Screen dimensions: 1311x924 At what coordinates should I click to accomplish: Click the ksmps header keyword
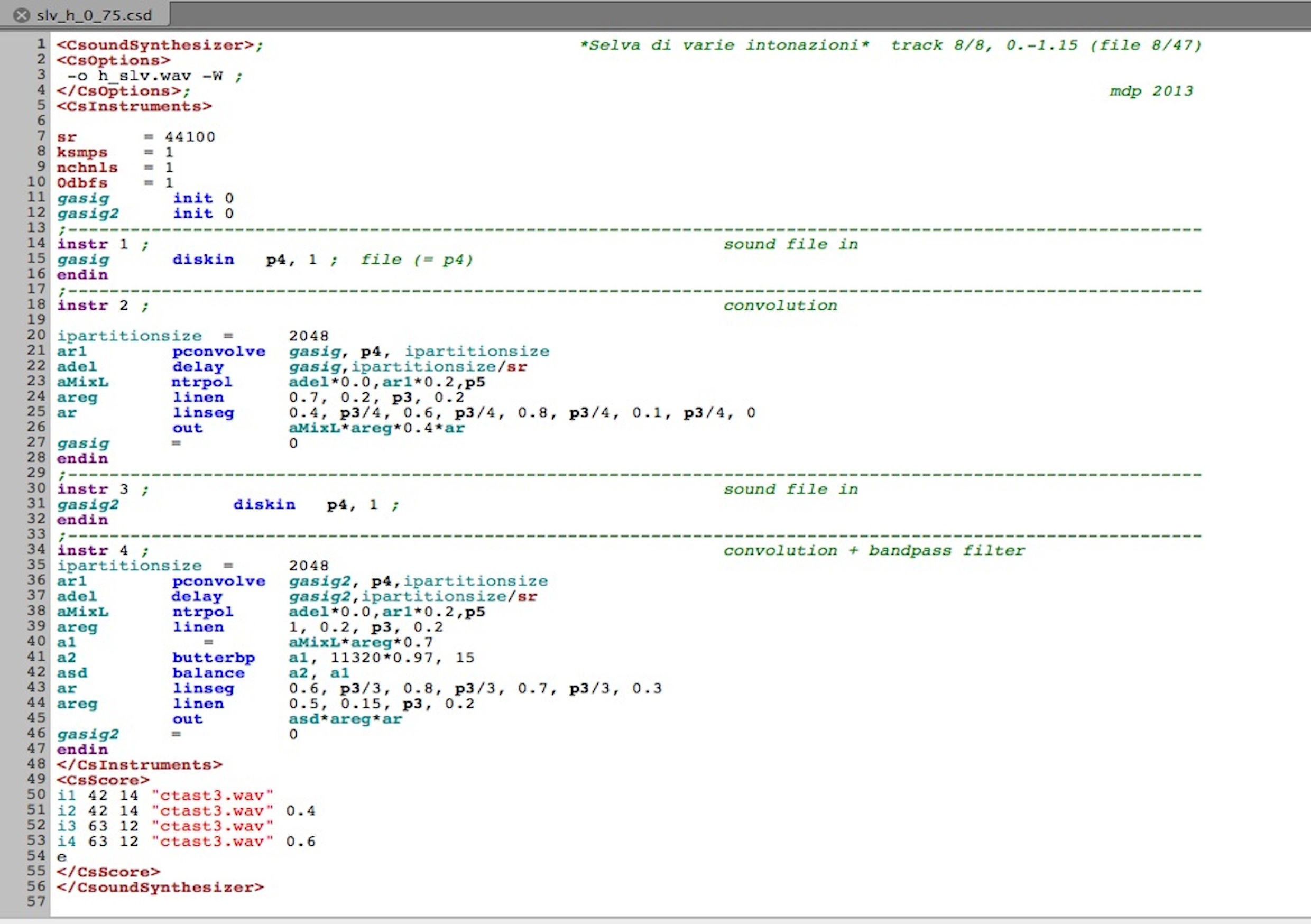pos(81,152)
